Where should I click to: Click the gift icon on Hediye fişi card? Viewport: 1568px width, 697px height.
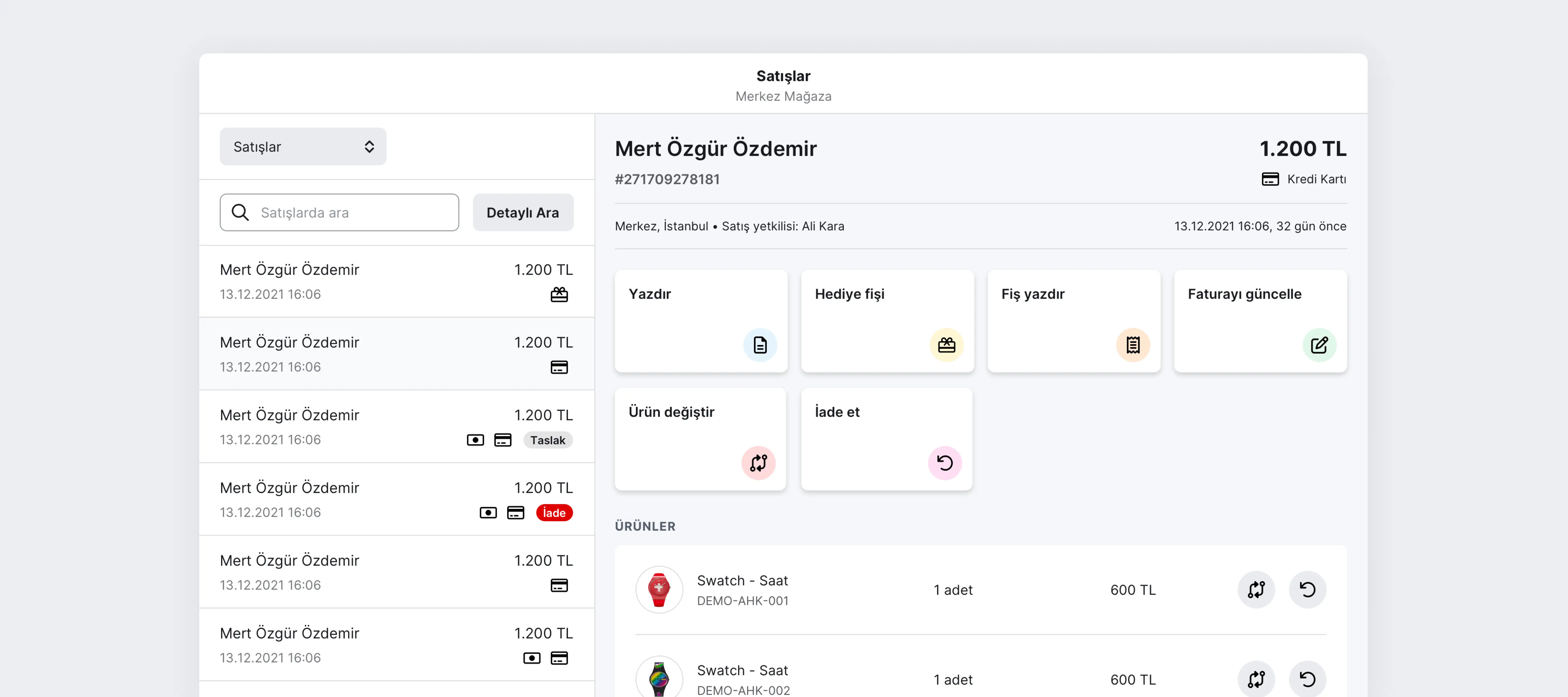946,345
